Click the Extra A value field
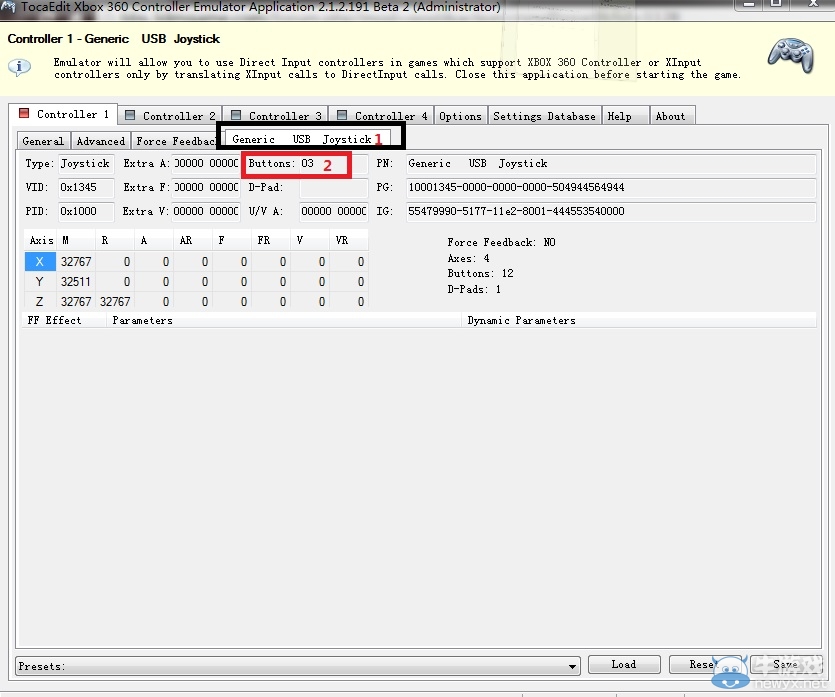This screenshot has width=835, height=697. 206,163
